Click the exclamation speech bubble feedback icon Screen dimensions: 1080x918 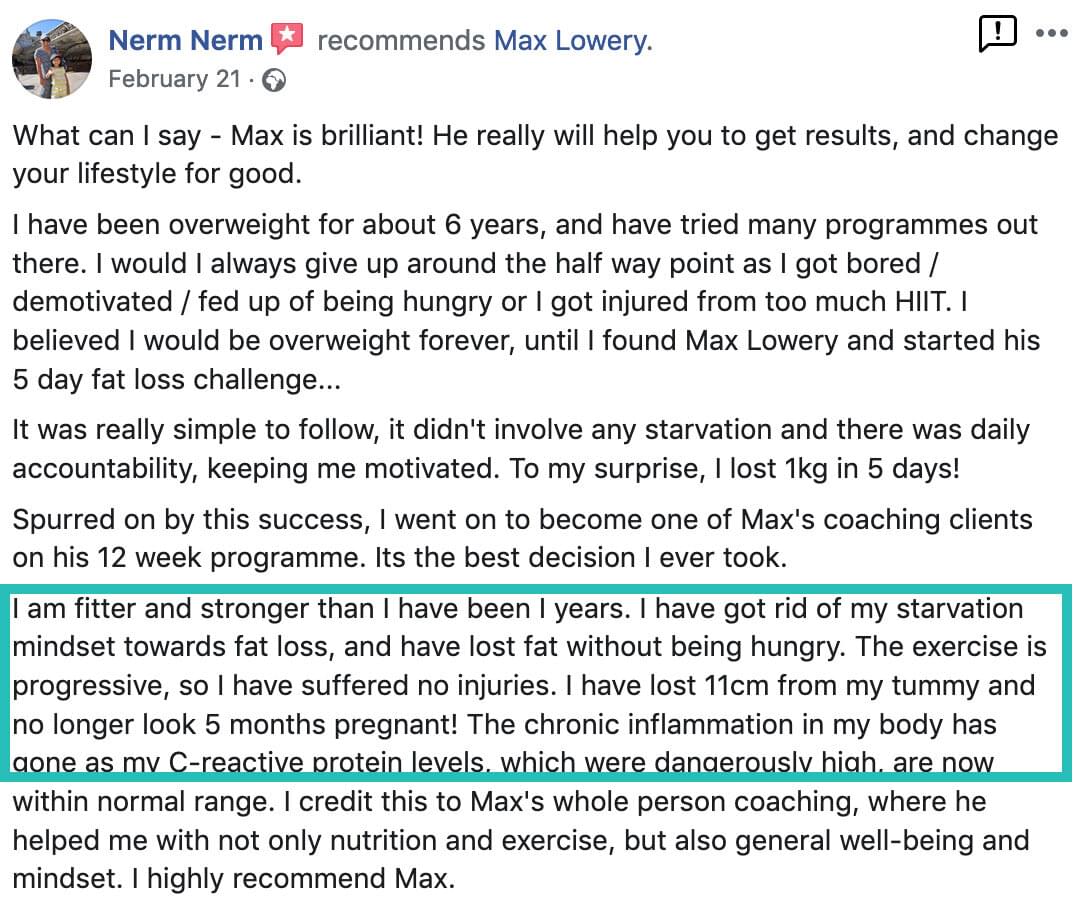[997, 33]
